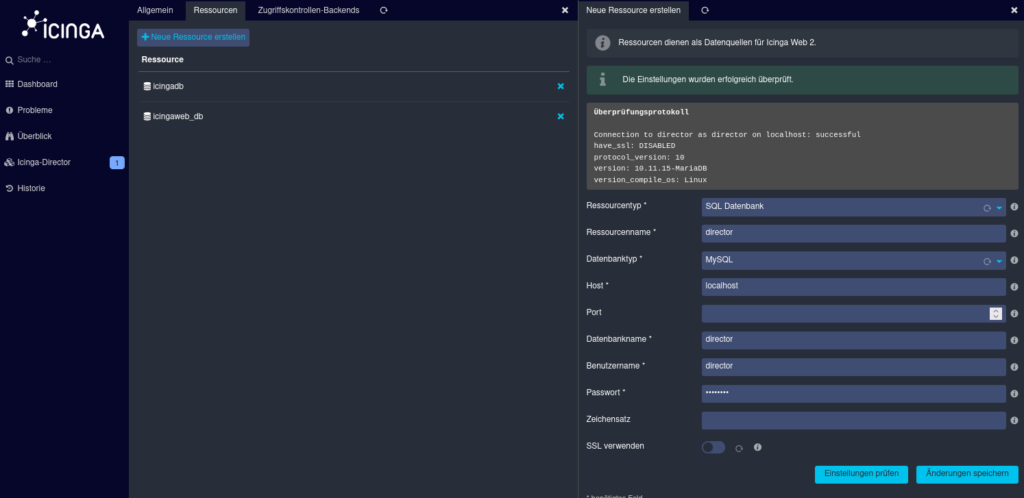
Task: Open the icingaweb_db resource
Action: tap(178, 116)
